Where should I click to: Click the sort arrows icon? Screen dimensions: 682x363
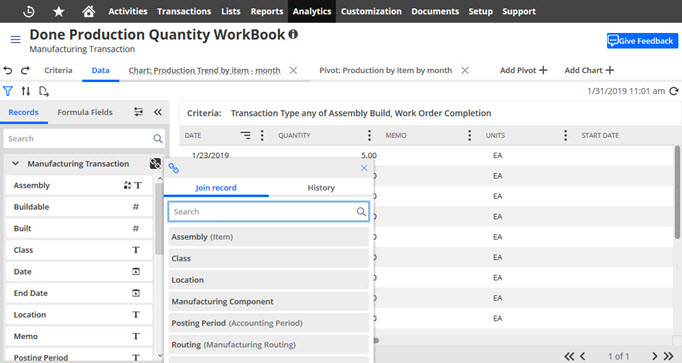coord(26,91)
